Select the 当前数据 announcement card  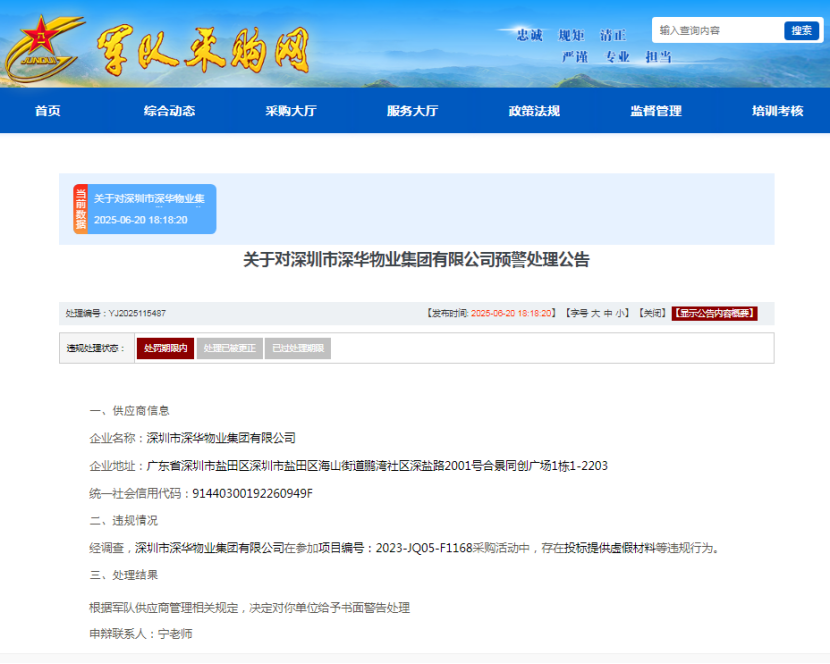[145, 209]
